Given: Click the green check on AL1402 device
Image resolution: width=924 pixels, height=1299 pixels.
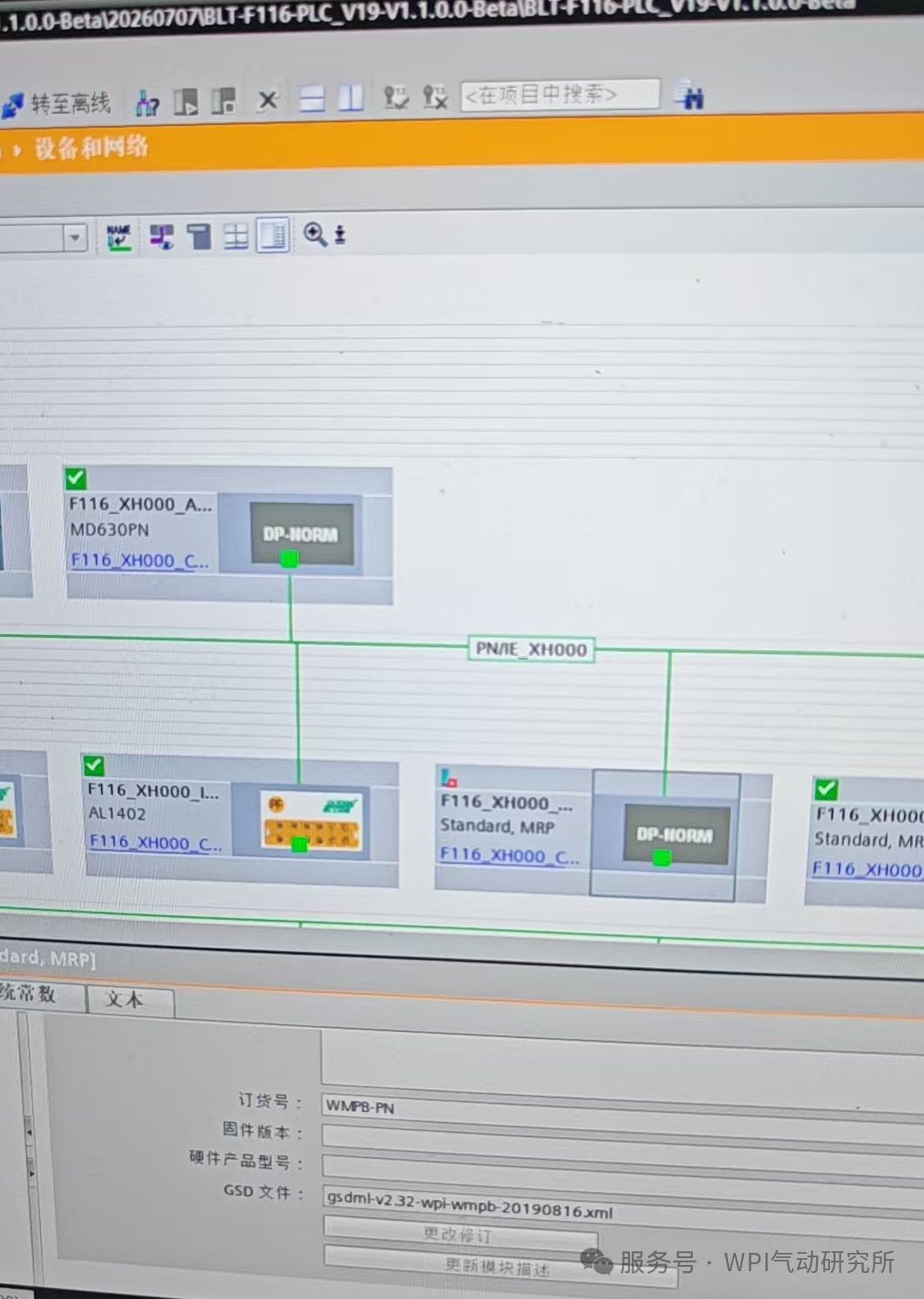Looking at the screenshot, I should tap(94, 766).
